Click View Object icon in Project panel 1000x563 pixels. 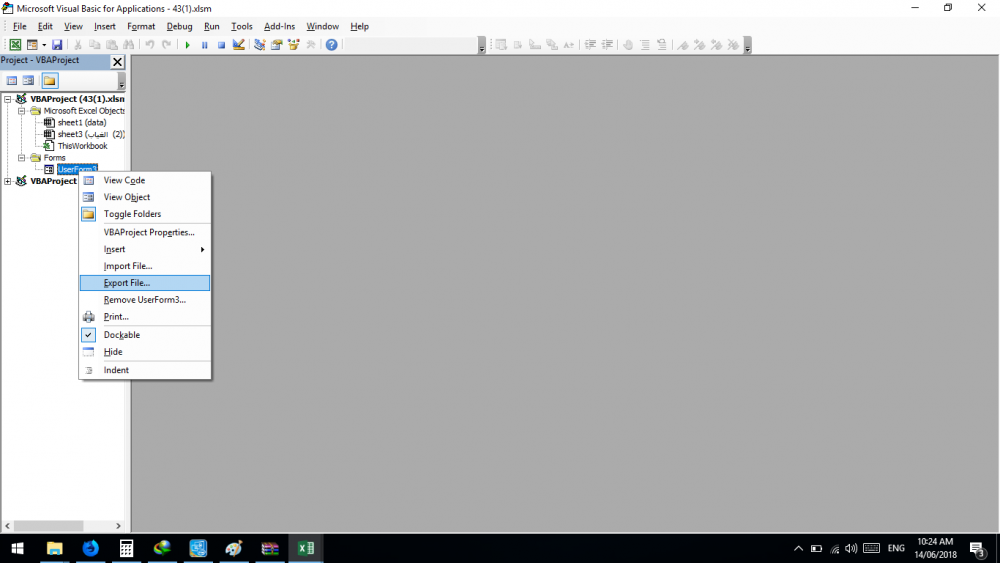[x=28, y=81]
